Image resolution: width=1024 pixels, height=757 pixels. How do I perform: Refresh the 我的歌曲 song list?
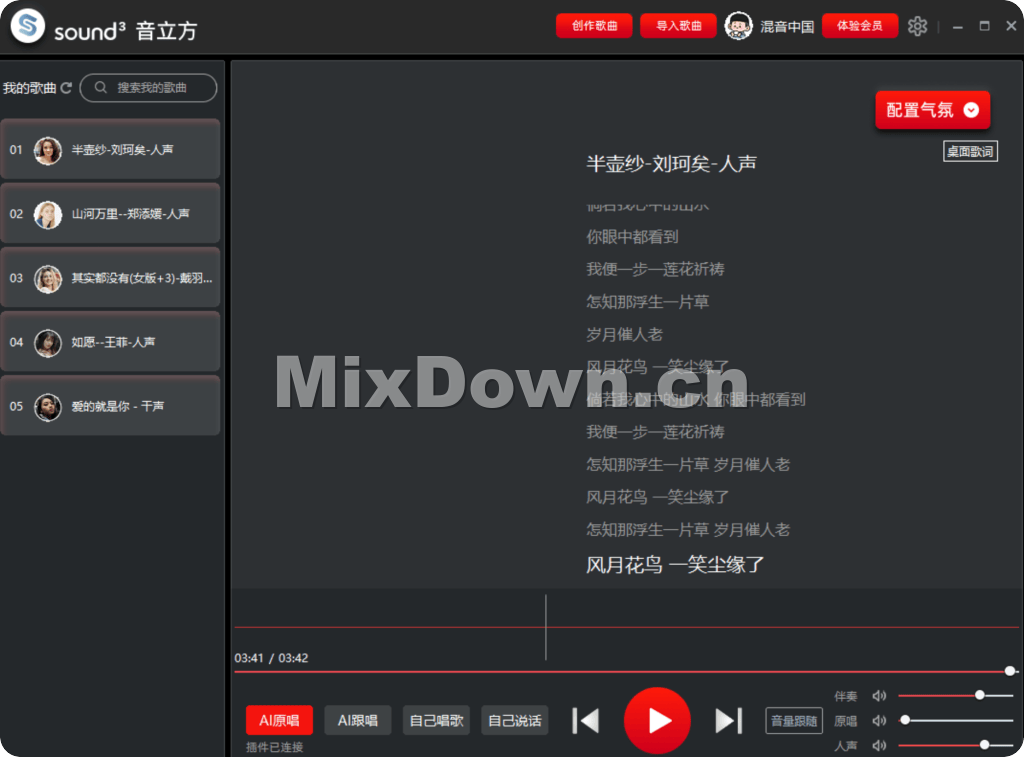click(x=66, y=88)
